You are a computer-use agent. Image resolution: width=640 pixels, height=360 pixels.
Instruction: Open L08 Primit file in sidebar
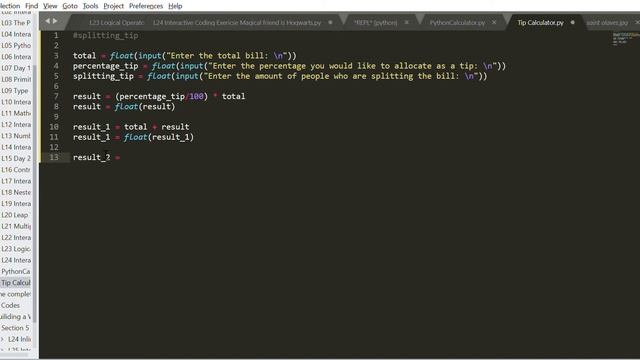(16, 79)
